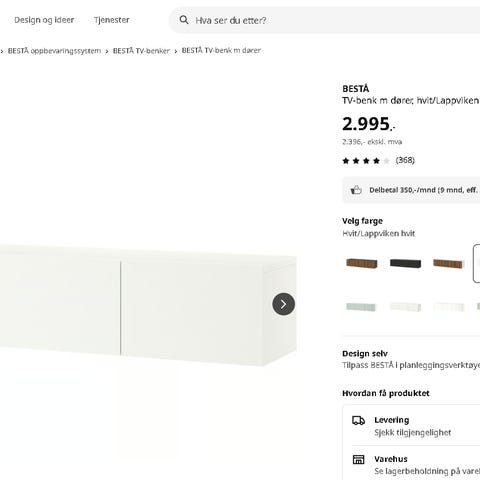Select first brown wood color variant
Image resolution: width=480 pixels, height=480 pixels.
coord(362,263)
